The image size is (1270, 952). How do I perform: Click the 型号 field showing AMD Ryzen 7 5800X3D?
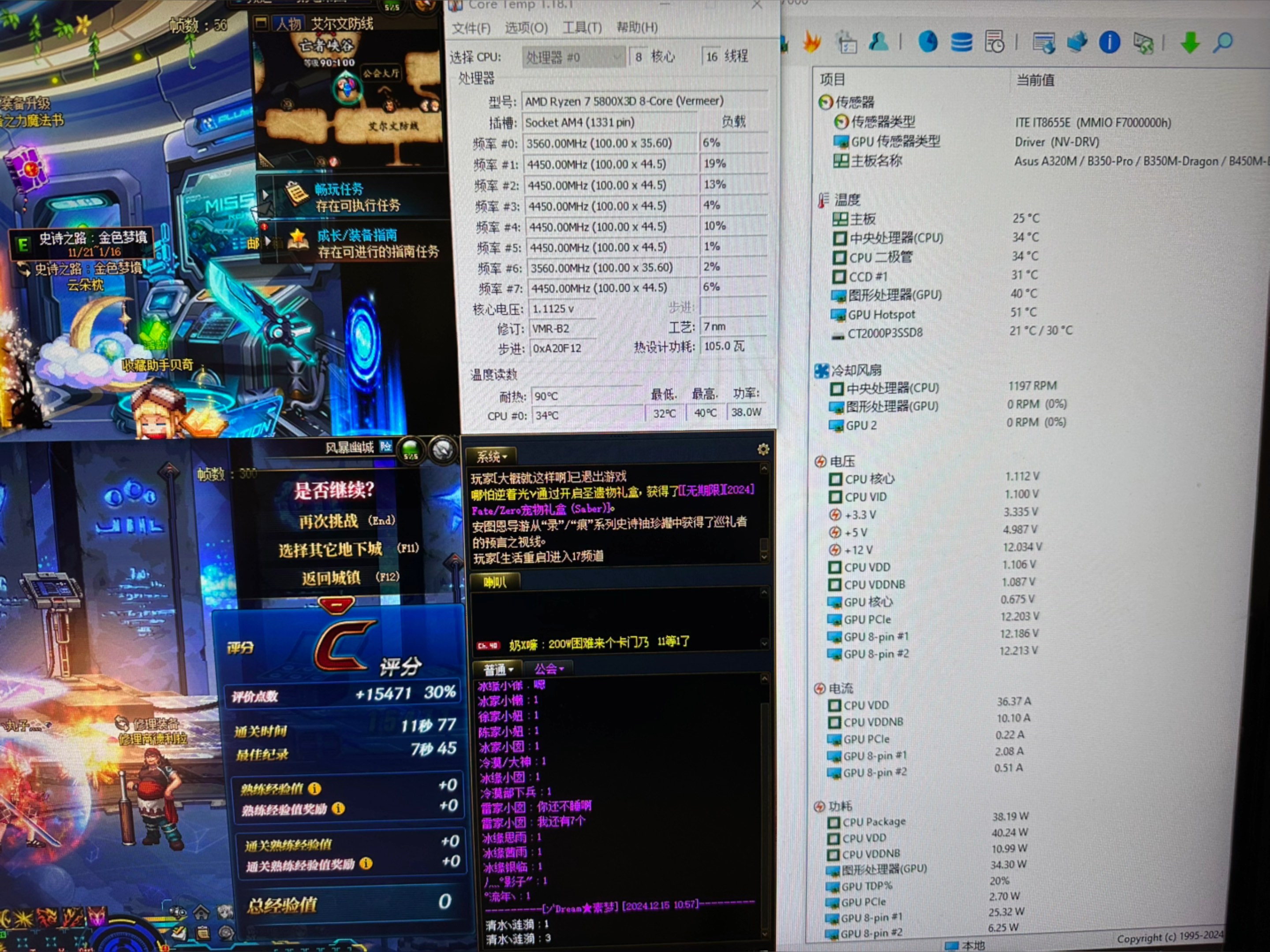point(645,101)
